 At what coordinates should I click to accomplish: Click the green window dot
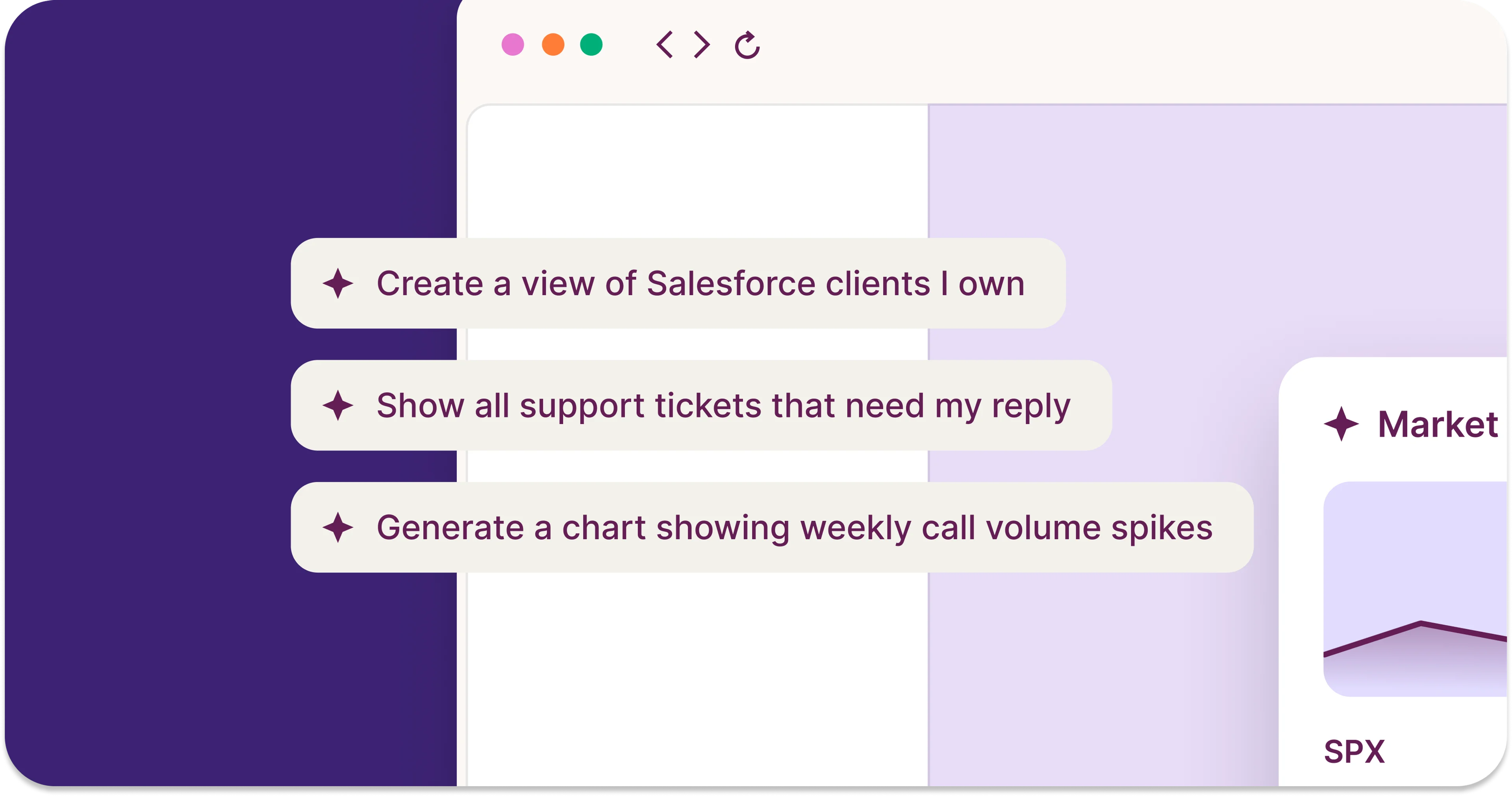click(591, 44)
